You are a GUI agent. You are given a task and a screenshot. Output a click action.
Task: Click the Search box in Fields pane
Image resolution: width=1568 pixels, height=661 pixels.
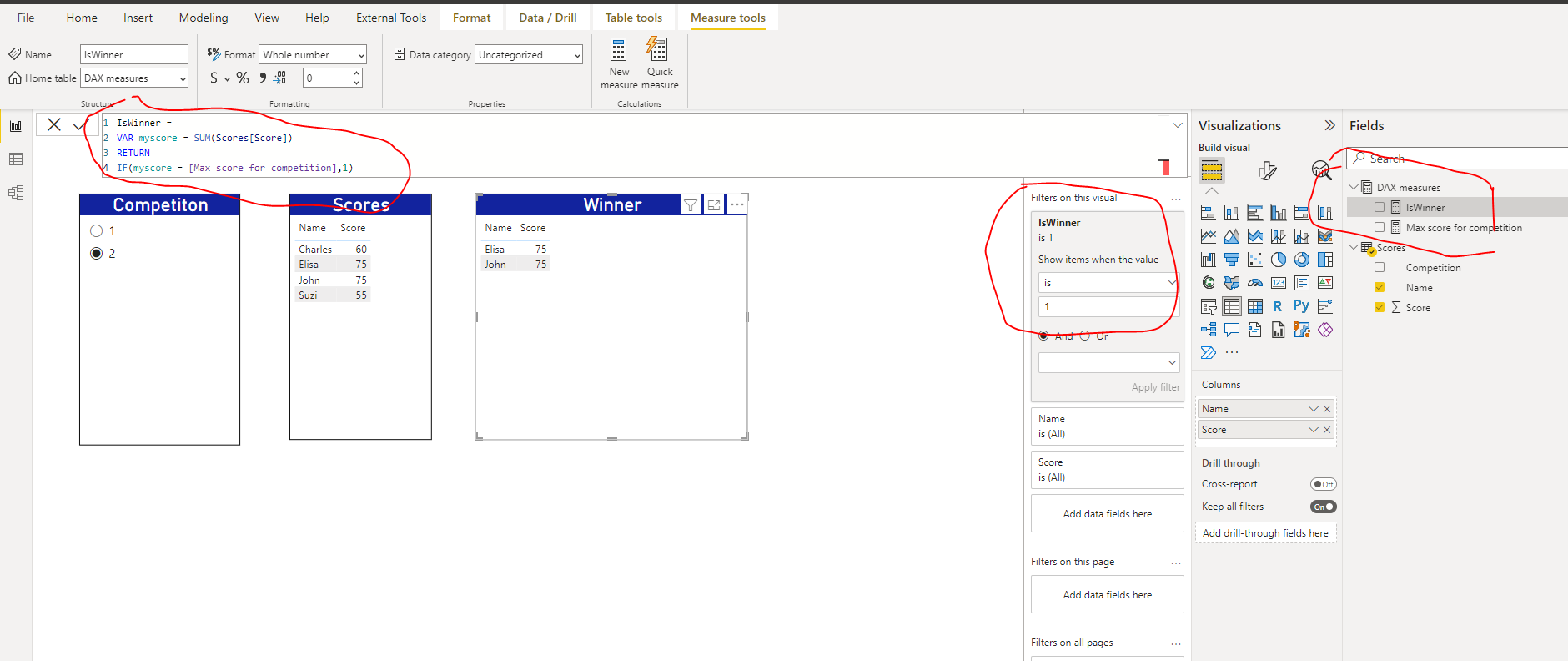coord(1458,159)
